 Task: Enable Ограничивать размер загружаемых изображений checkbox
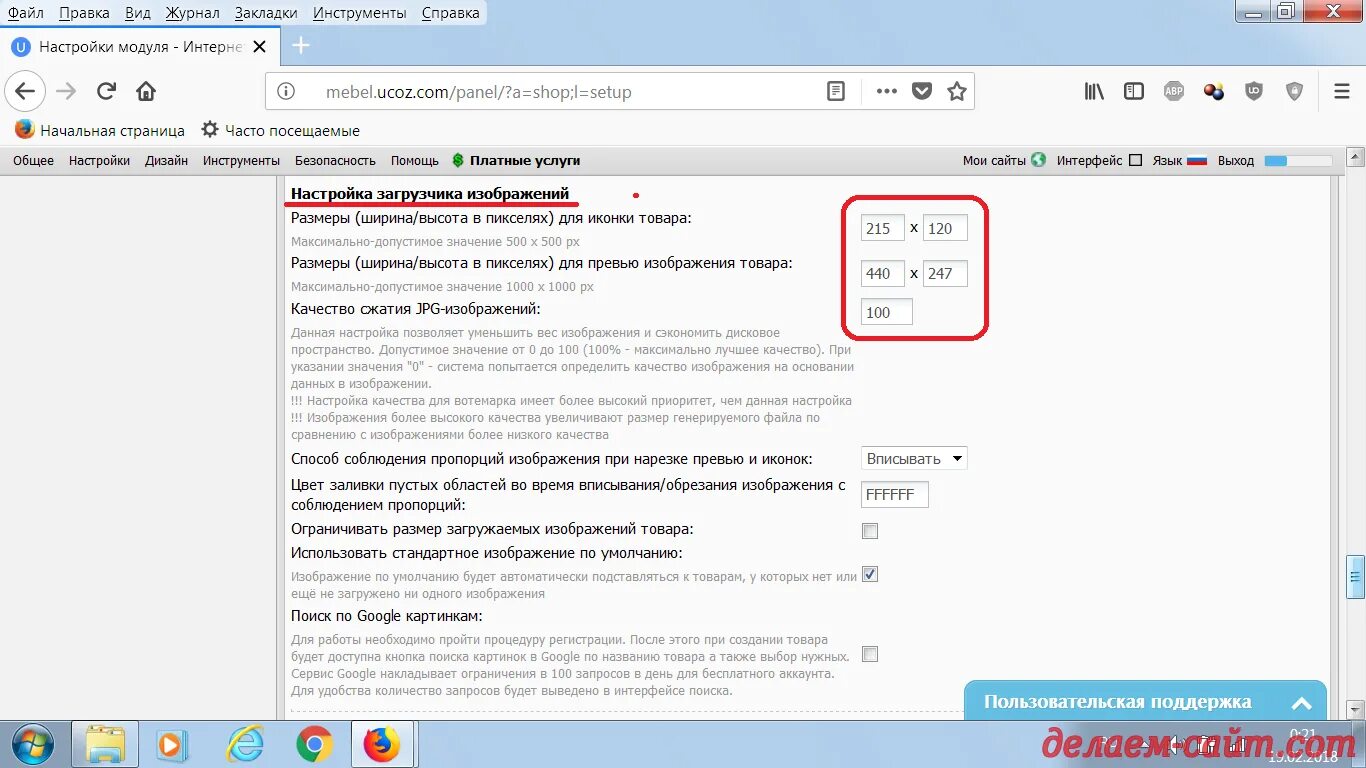[870, 531]
